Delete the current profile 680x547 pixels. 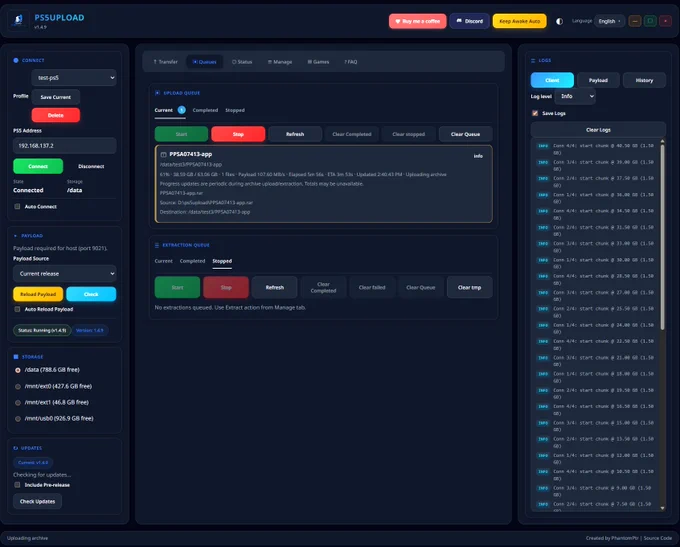tap(56, 115)
